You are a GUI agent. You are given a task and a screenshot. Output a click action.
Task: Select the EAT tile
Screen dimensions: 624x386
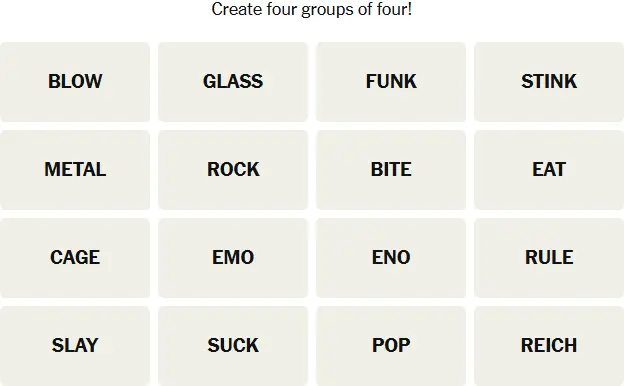[549, 170]
